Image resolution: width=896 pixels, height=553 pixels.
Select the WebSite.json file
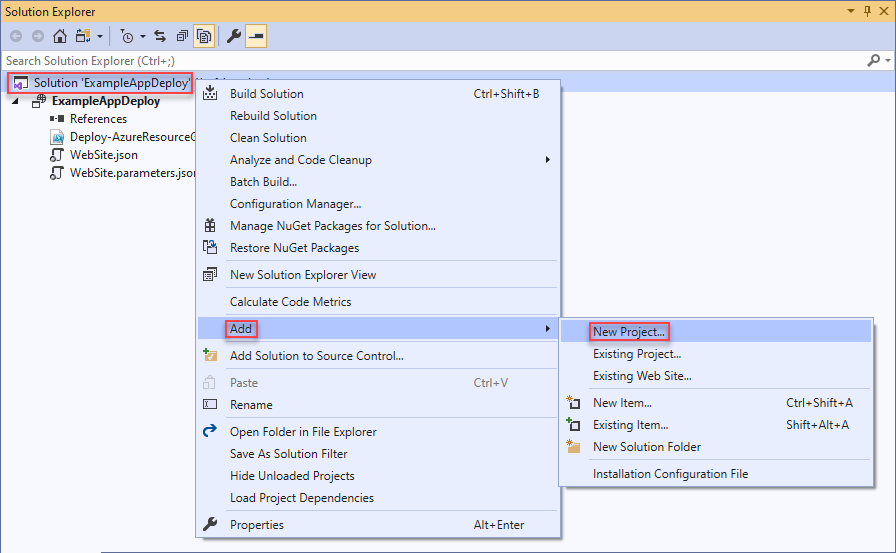pyautogui.click(x=103, y=155)
